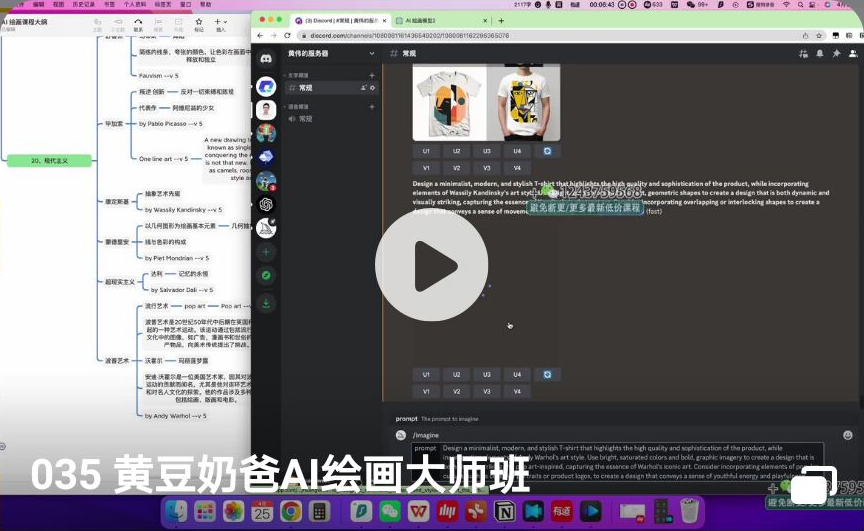Open the 插入 insert dropdown in the mind map toolbar
Viewport: 864px width, 531px height.
point(221,23)
